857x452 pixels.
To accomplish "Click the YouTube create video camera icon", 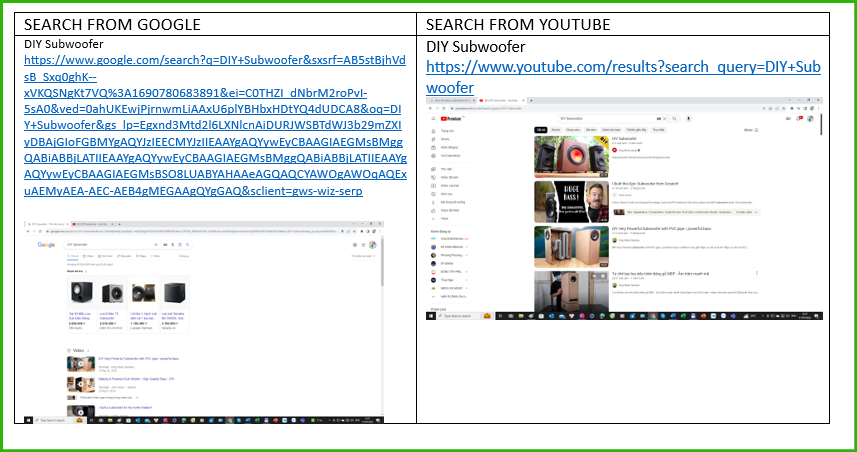I will coord(788,119).
